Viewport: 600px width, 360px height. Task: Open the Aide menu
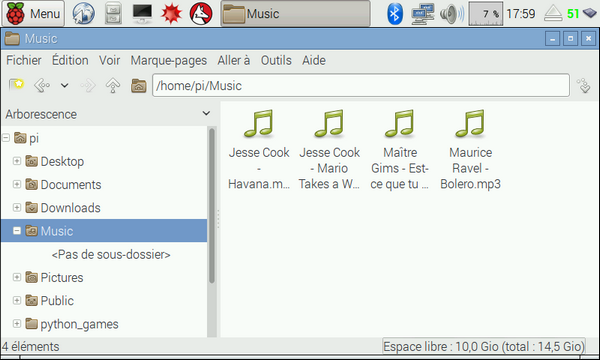click(314, 60)
